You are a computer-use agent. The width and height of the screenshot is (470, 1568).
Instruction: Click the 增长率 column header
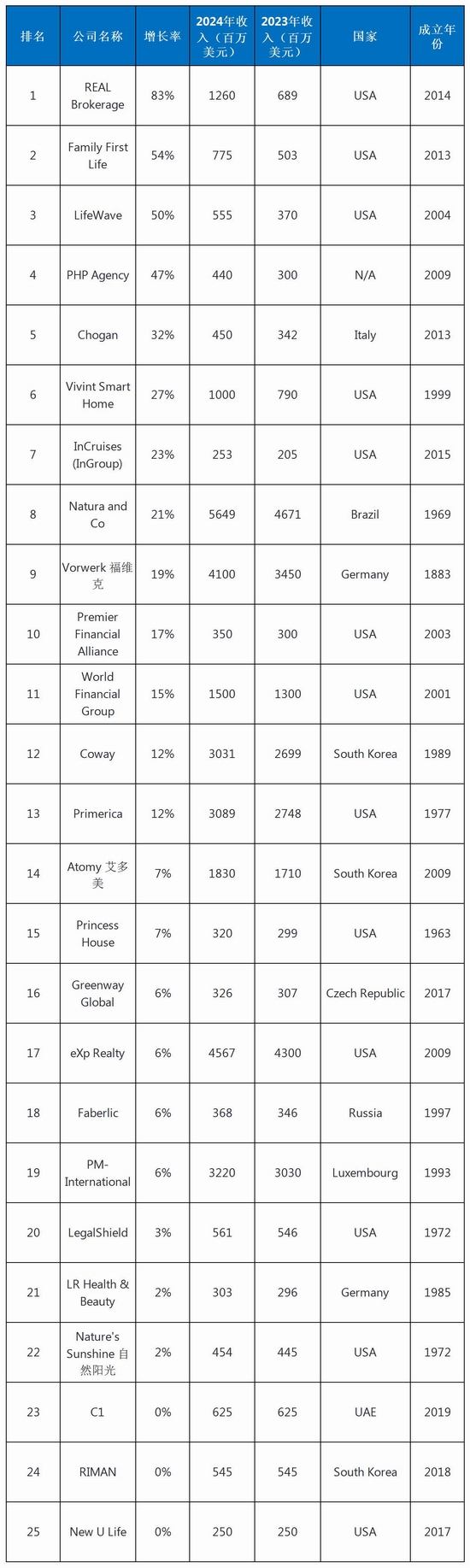[x=162, y=37]
